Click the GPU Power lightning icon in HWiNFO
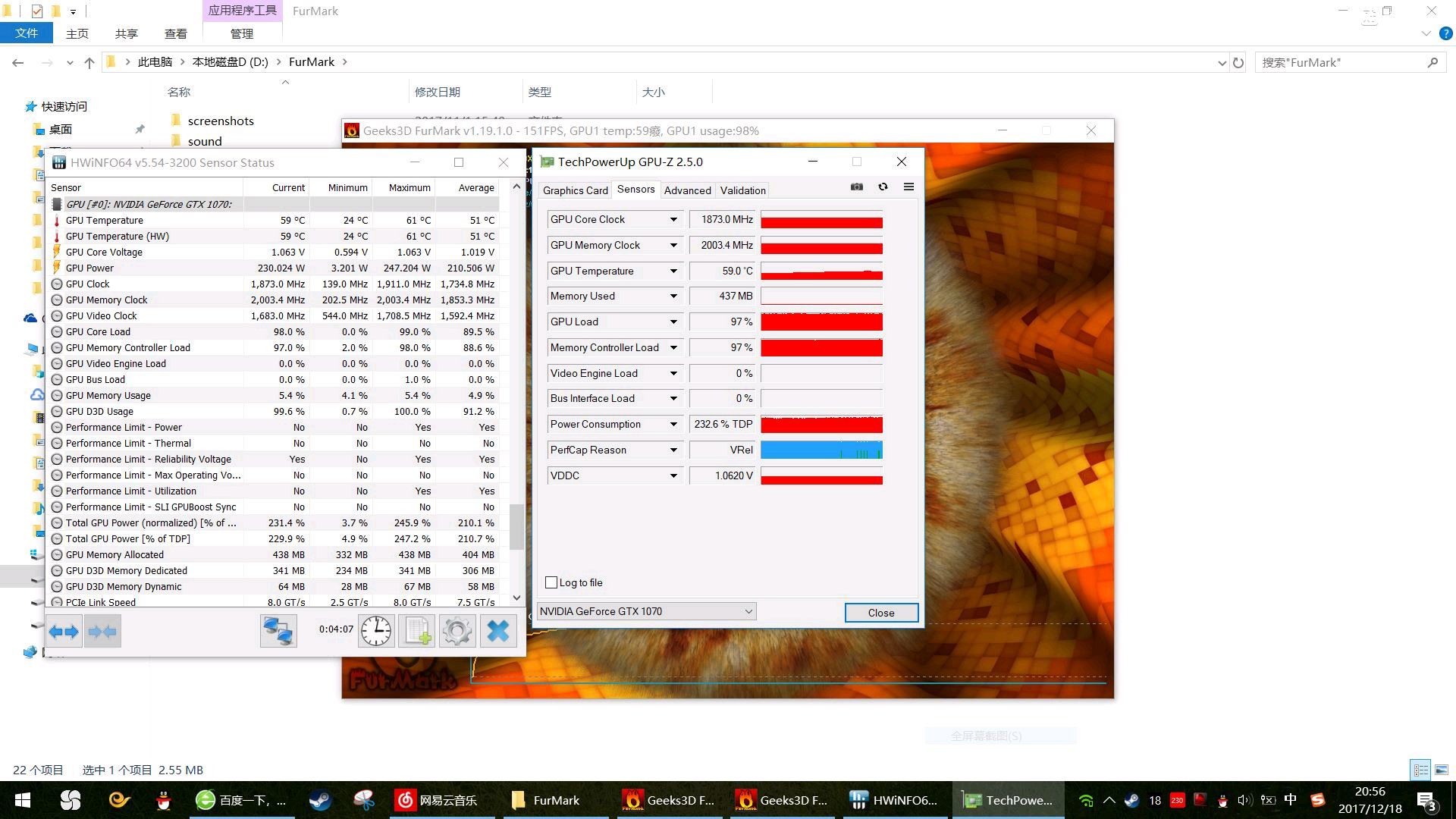The height and width of the screenshot is (819, 1456). (57, 268)
